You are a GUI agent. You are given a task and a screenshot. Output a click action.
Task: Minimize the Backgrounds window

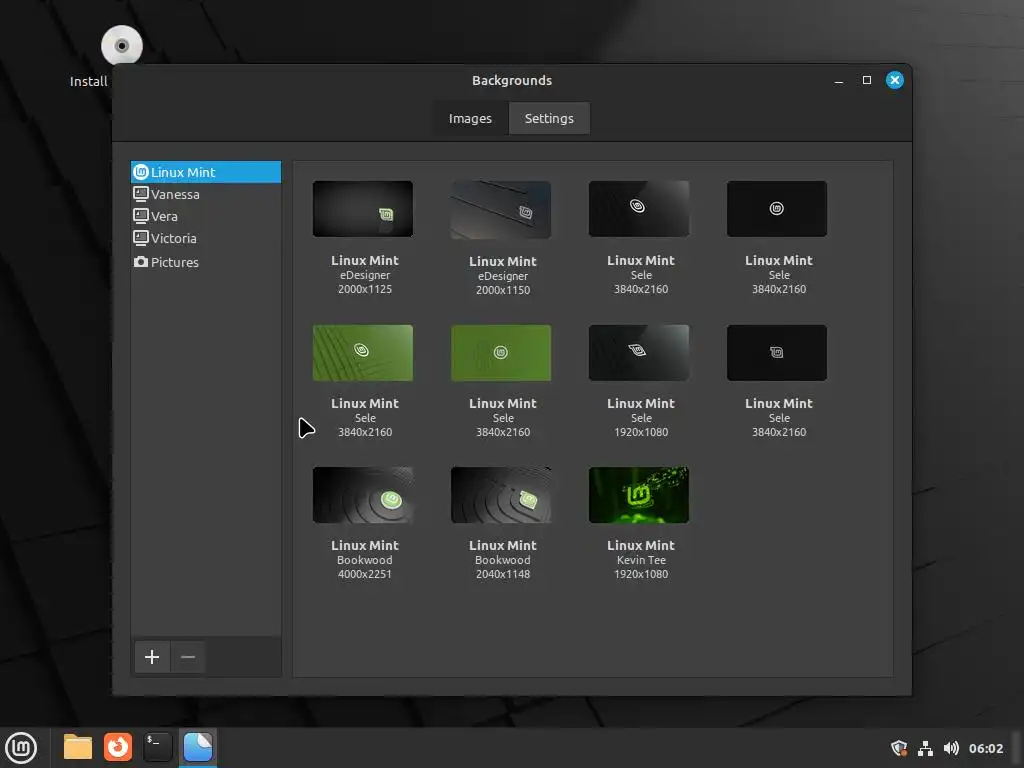(839, 80)
